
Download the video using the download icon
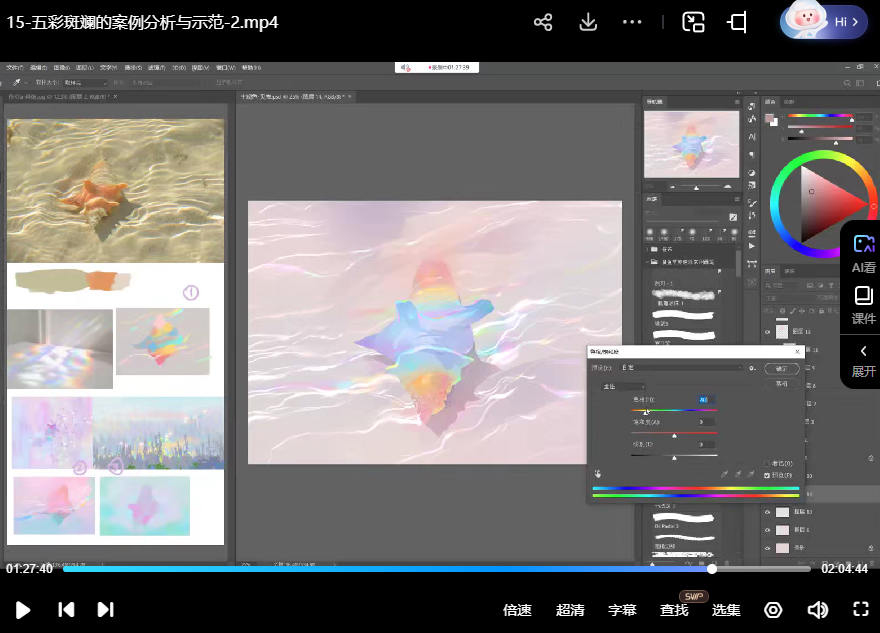coord(588,22)
